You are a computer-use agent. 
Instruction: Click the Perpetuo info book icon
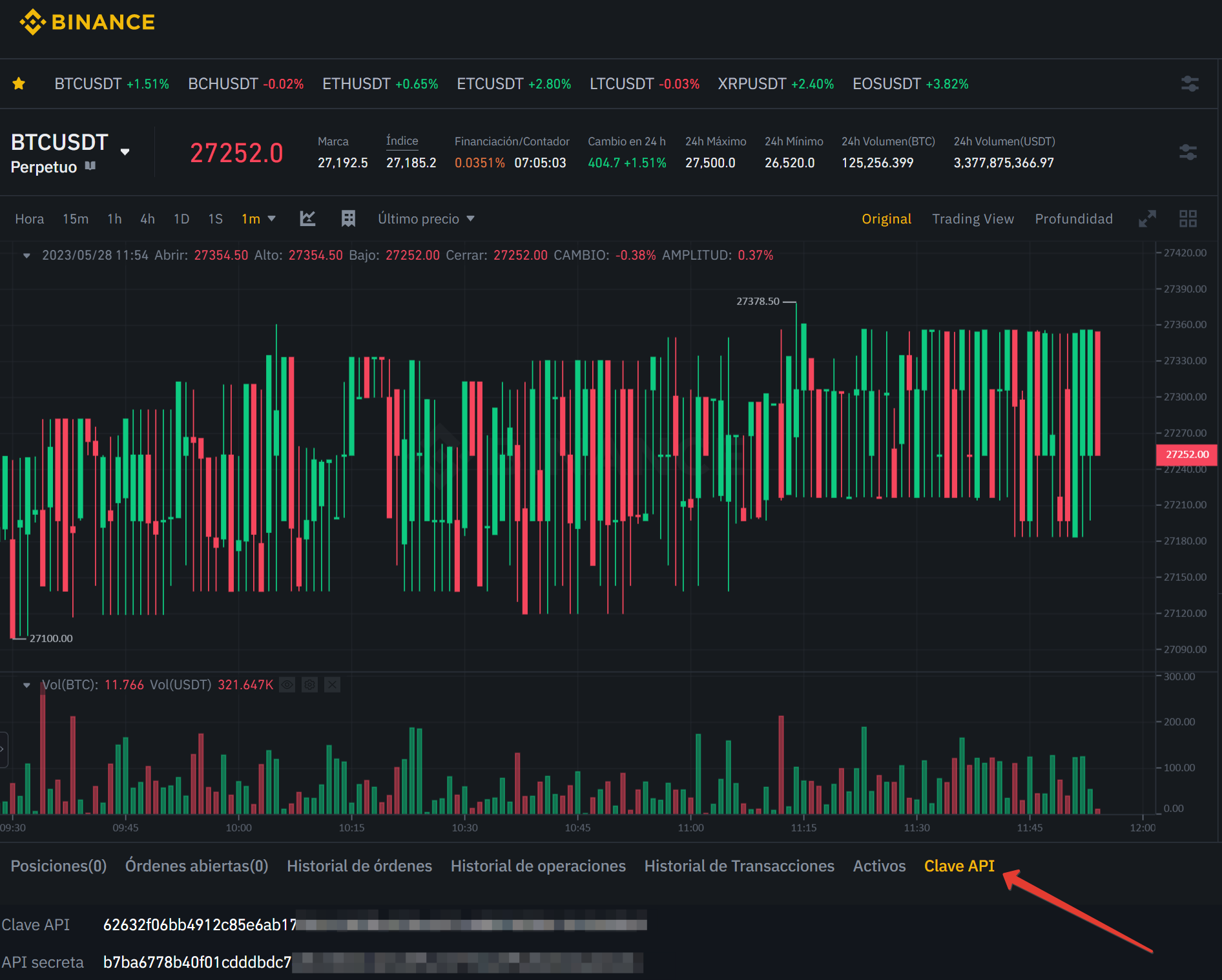pos(90,166)
